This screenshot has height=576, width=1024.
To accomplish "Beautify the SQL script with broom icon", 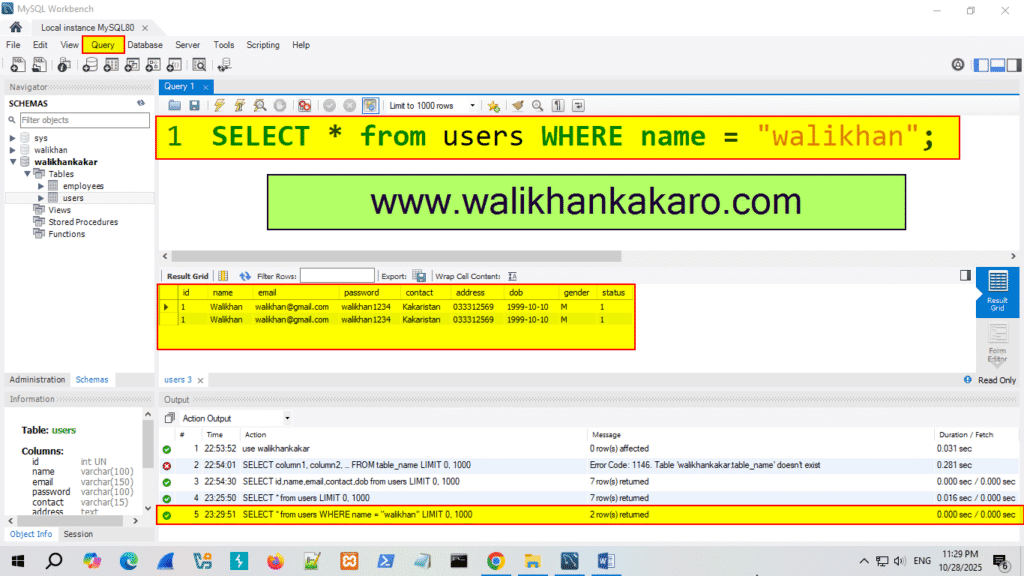I will 519,105.
